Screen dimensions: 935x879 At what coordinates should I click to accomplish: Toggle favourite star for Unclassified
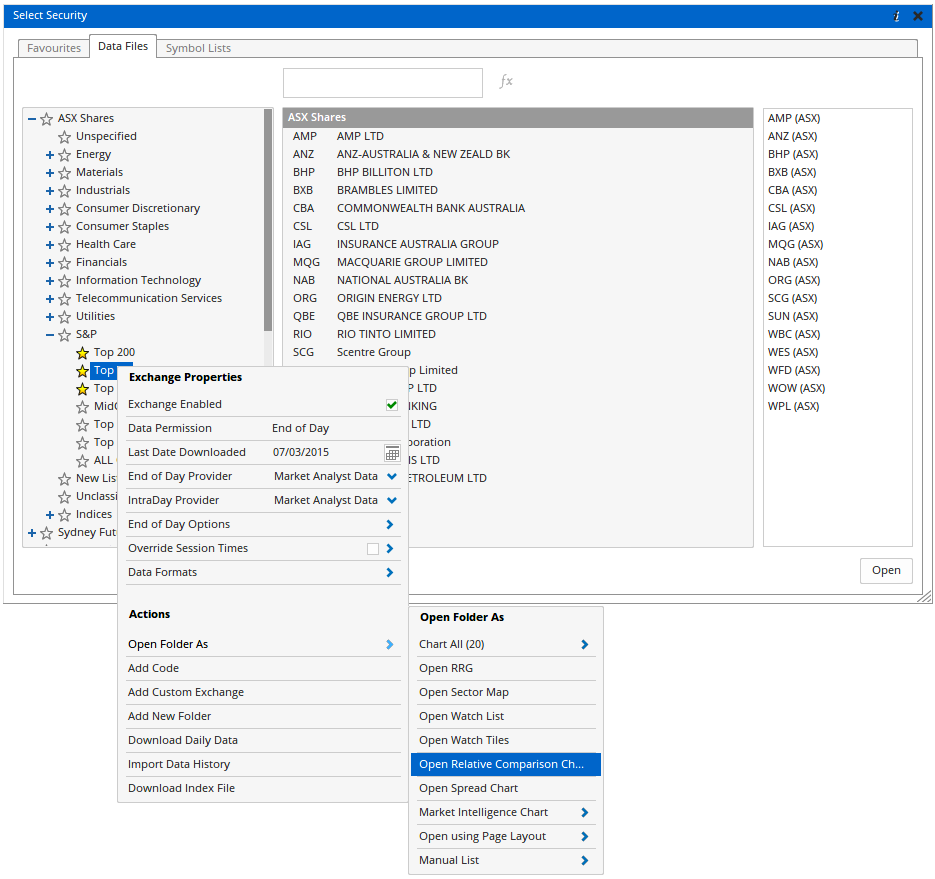[64, 497]
